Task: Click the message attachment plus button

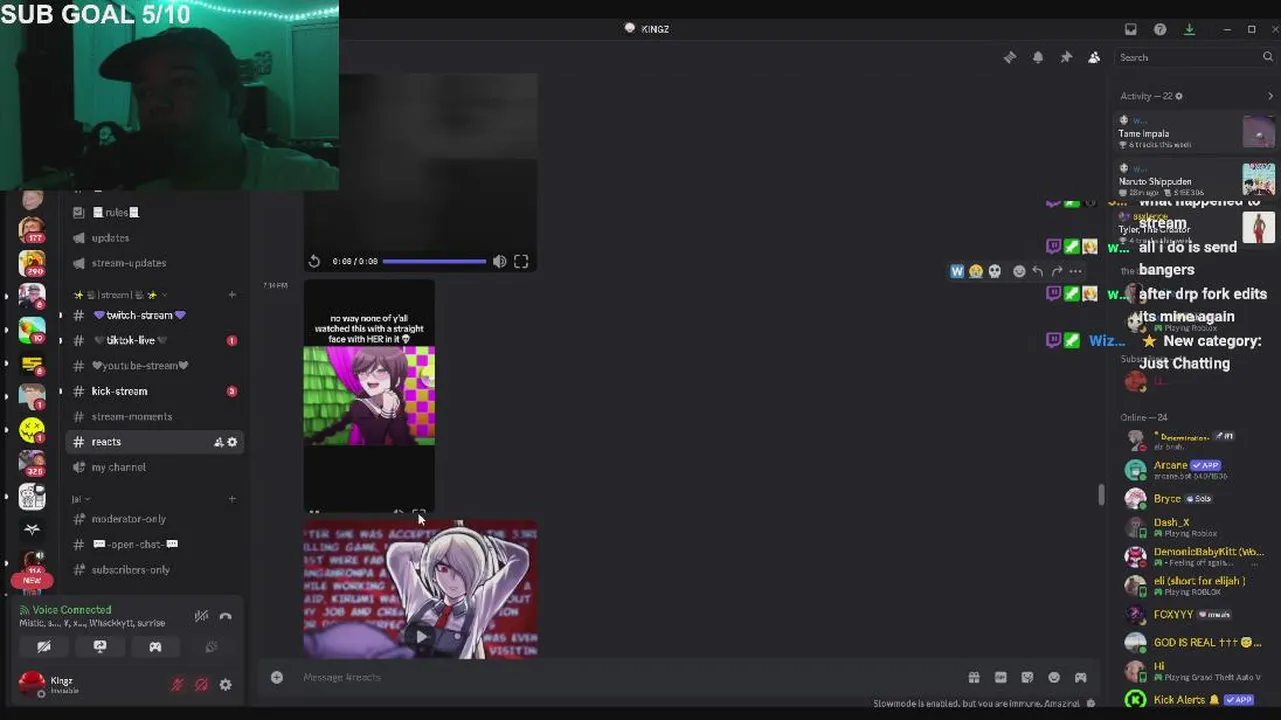Action: click(277, 677)
